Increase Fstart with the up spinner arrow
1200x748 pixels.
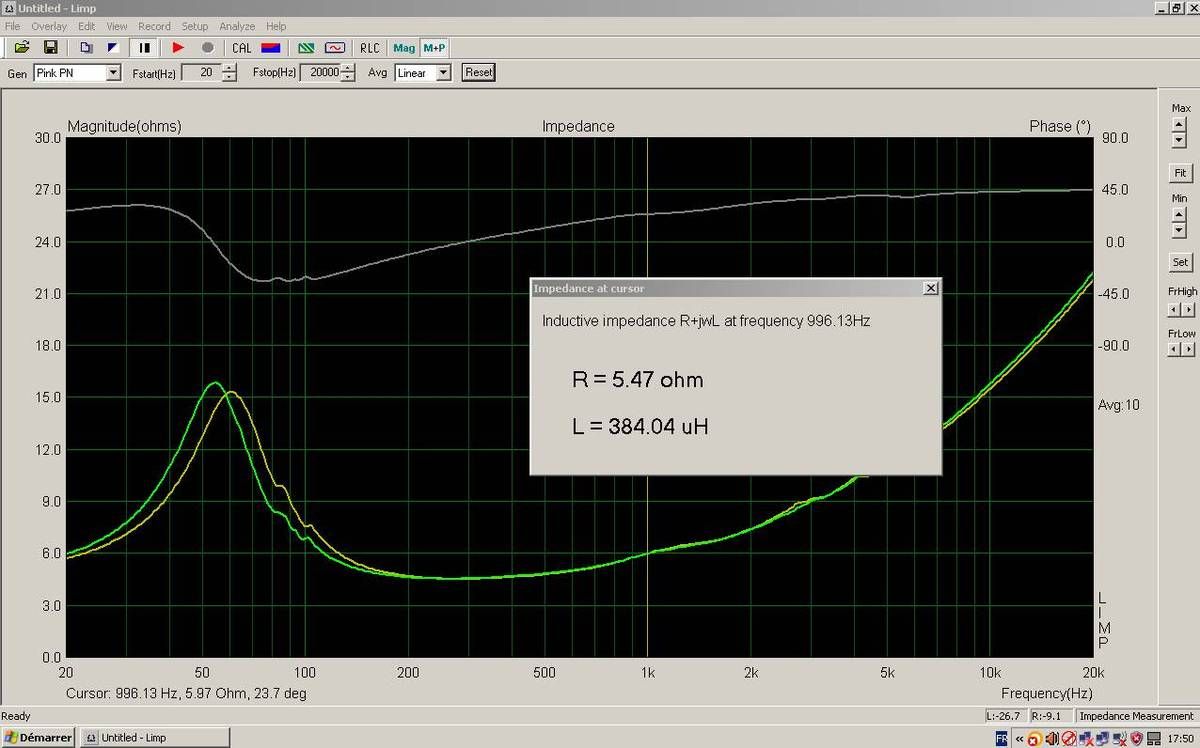pos(230,68)
